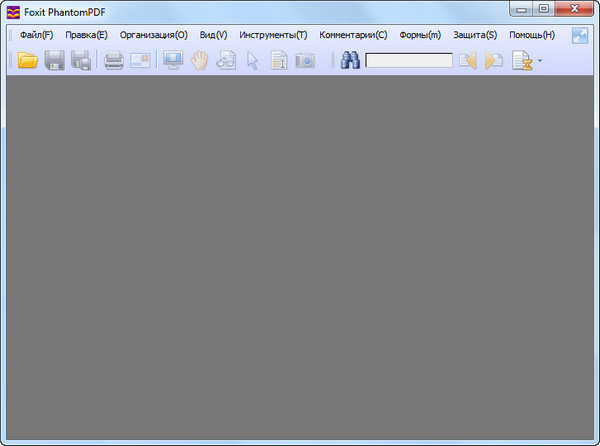
Task: Open the Формы(m) menu
Action: point(420,35)
